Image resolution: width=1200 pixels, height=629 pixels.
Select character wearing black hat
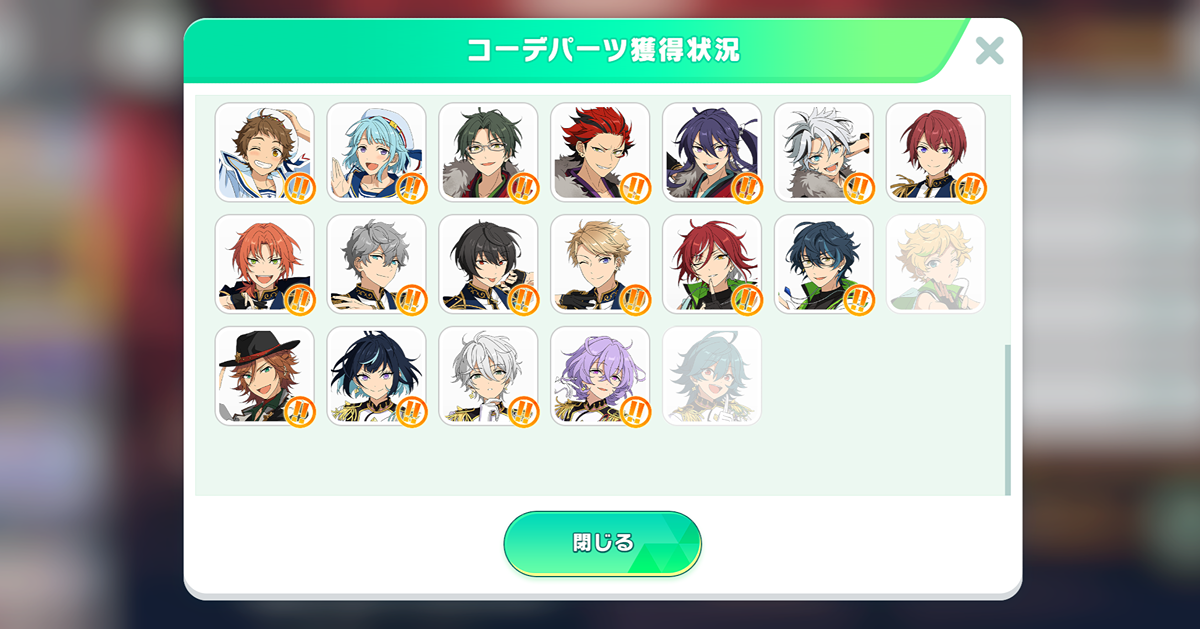click(265, 376)
